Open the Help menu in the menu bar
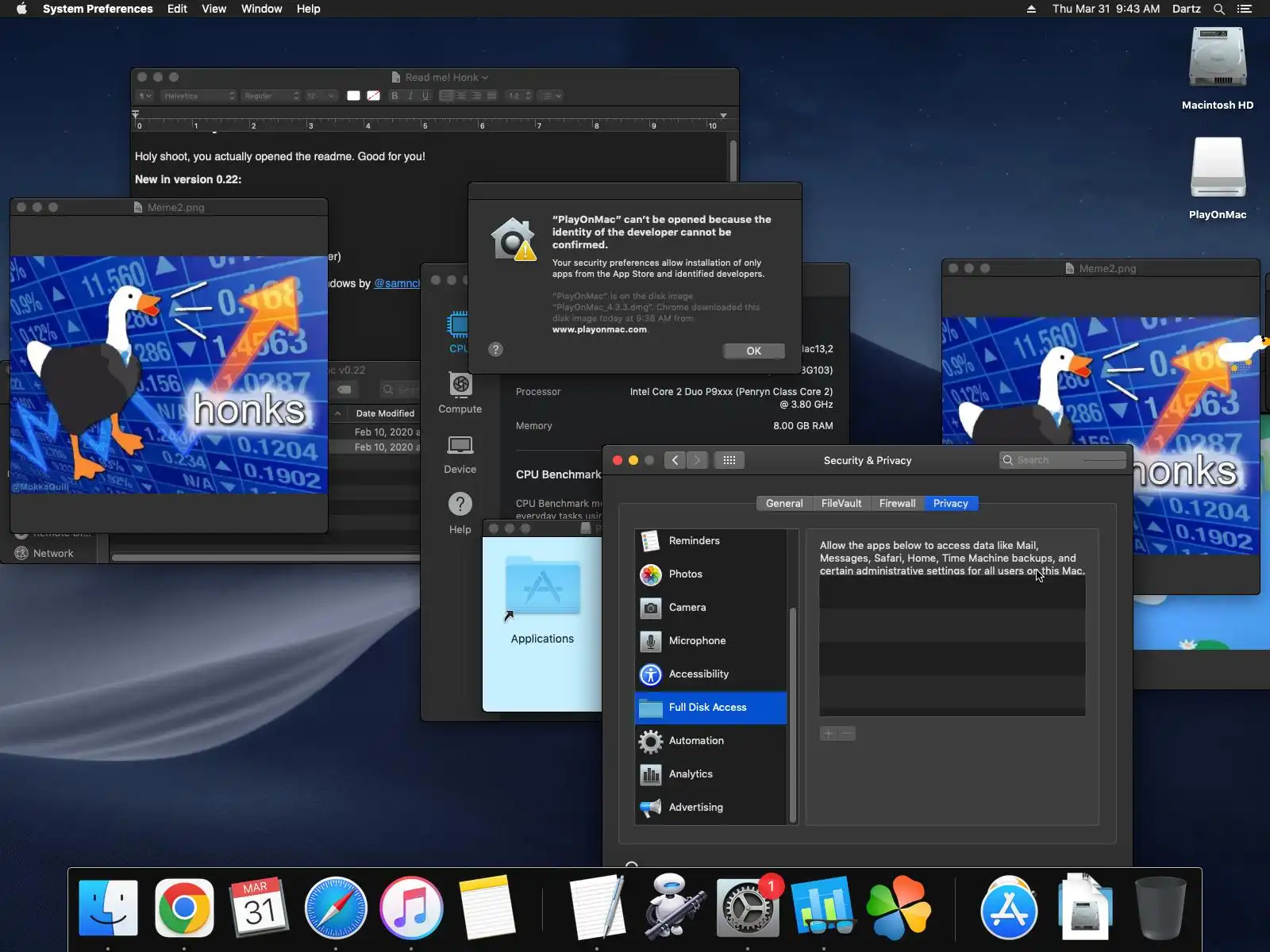The width and height of the screenshot is (1270, 952). click(x=309, y=9)
